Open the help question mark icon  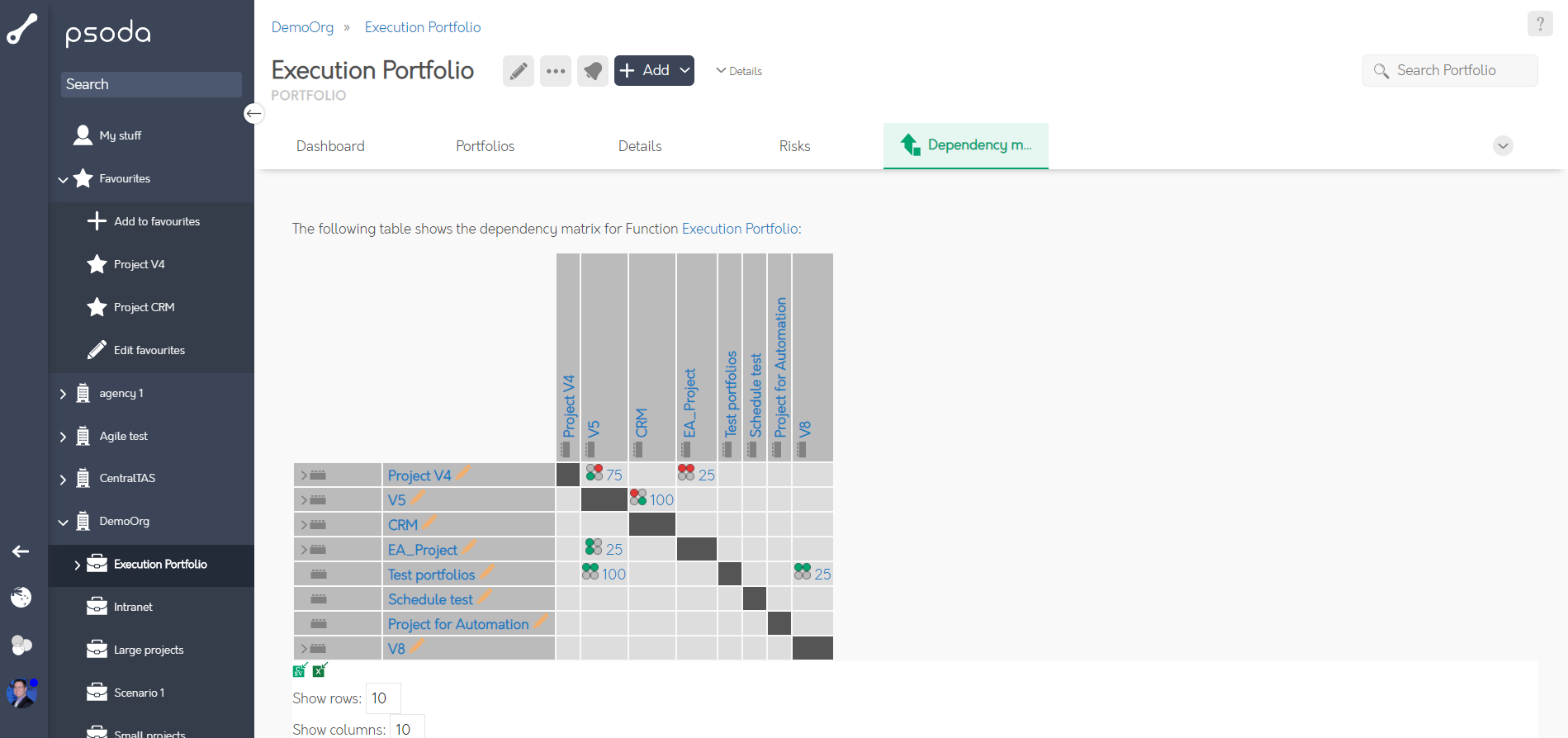click(1540, 23)
